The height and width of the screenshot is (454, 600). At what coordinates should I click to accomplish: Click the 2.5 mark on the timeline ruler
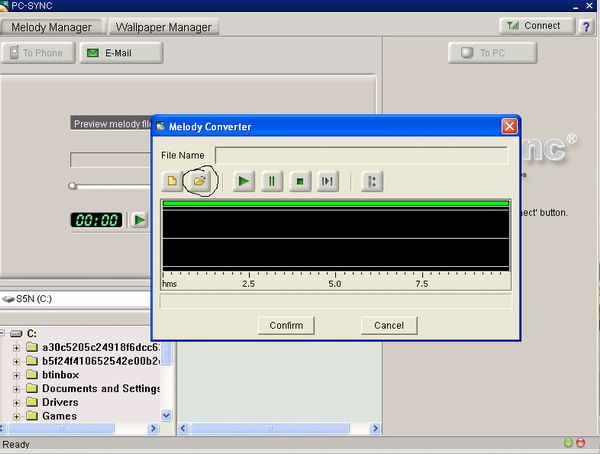click(x=249, y=284)
